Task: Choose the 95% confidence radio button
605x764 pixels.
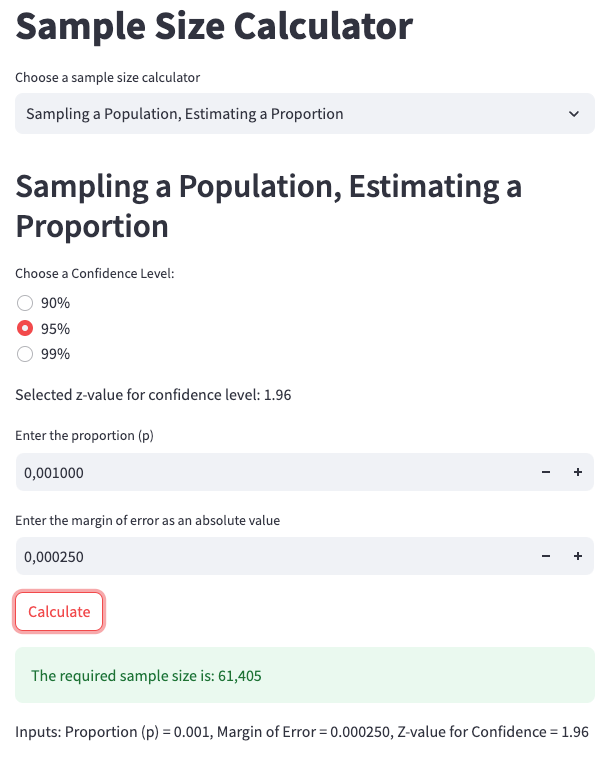Action: click(x=26, y=328)
